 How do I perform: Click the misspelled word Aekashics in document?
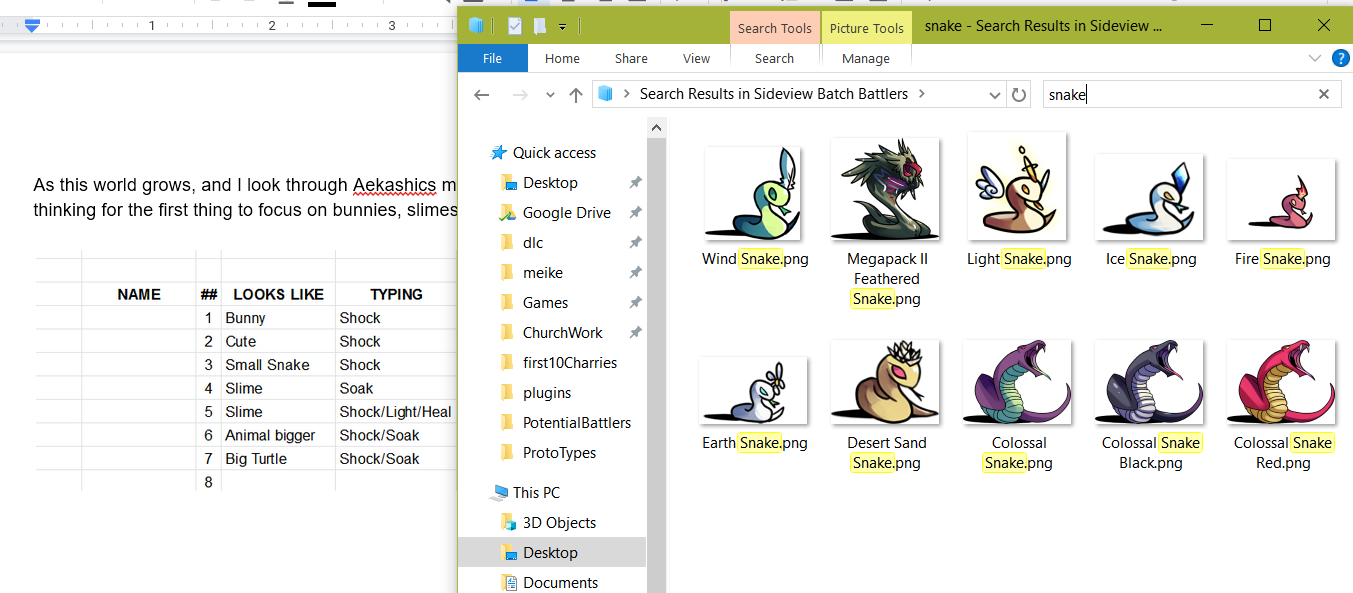click(x=394, y=185)
